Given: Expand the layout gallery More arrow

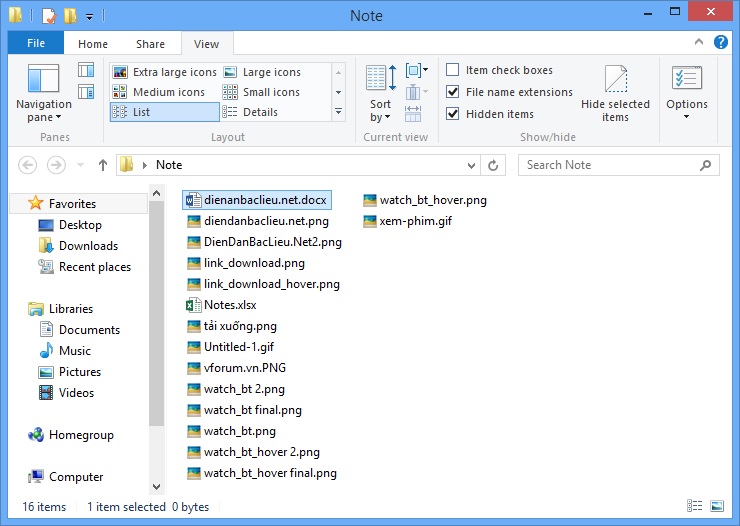Looking at the screenshot, I should (338, 112).
